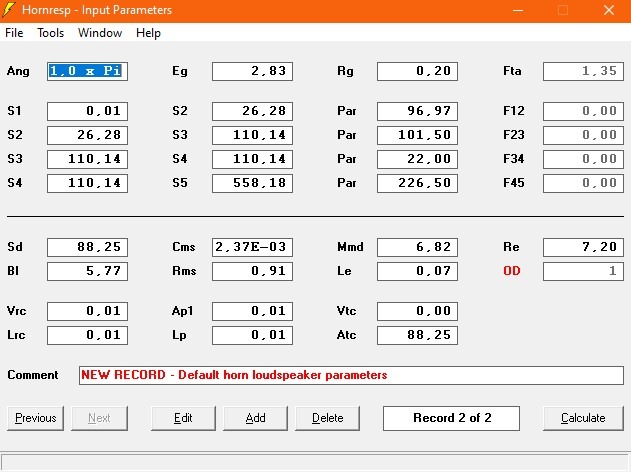Viewport: 631px width, 472px height.
Task: Click the Rms field with 0,91
Action: tap(252, 271)
